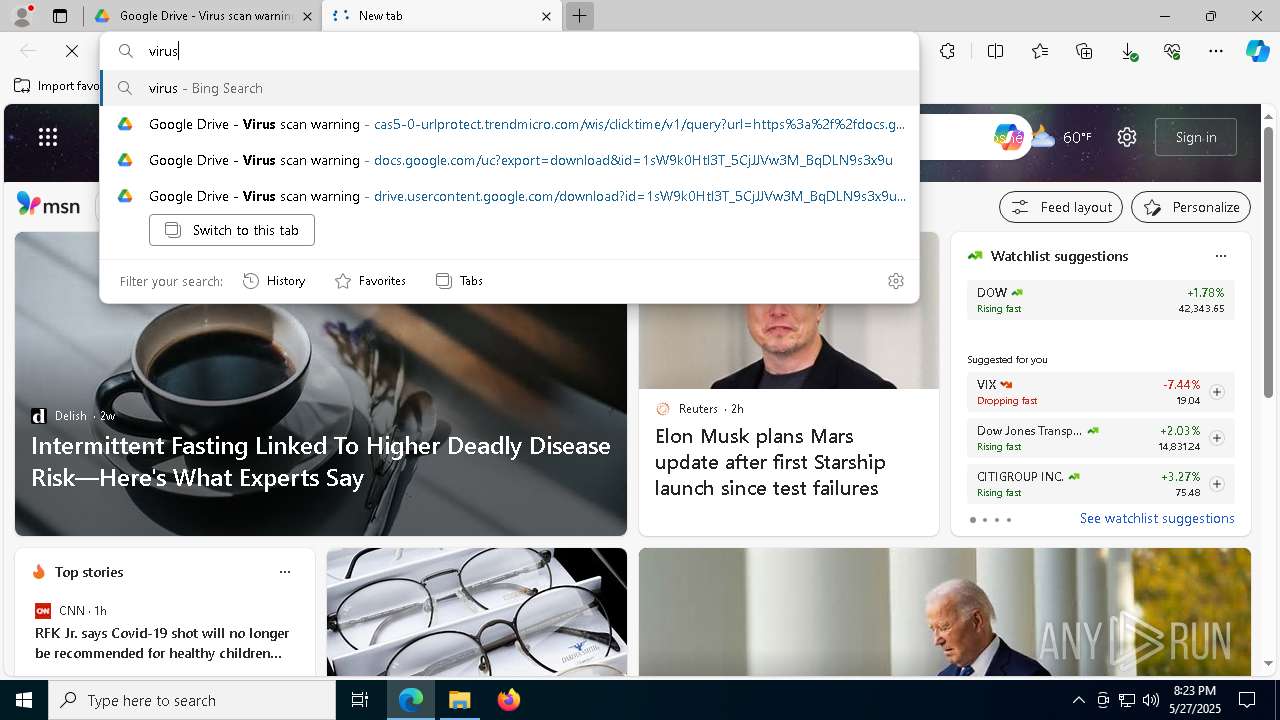Image resolution: width=1280 pixels, height=720 pixels.
Task: Open Feed layout options
Action: click(1062, 207)
